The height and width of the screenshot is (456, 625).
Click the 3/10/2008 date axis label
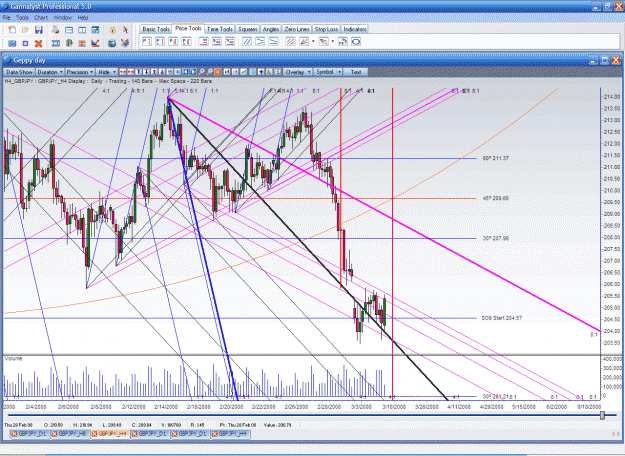(394, 407)
